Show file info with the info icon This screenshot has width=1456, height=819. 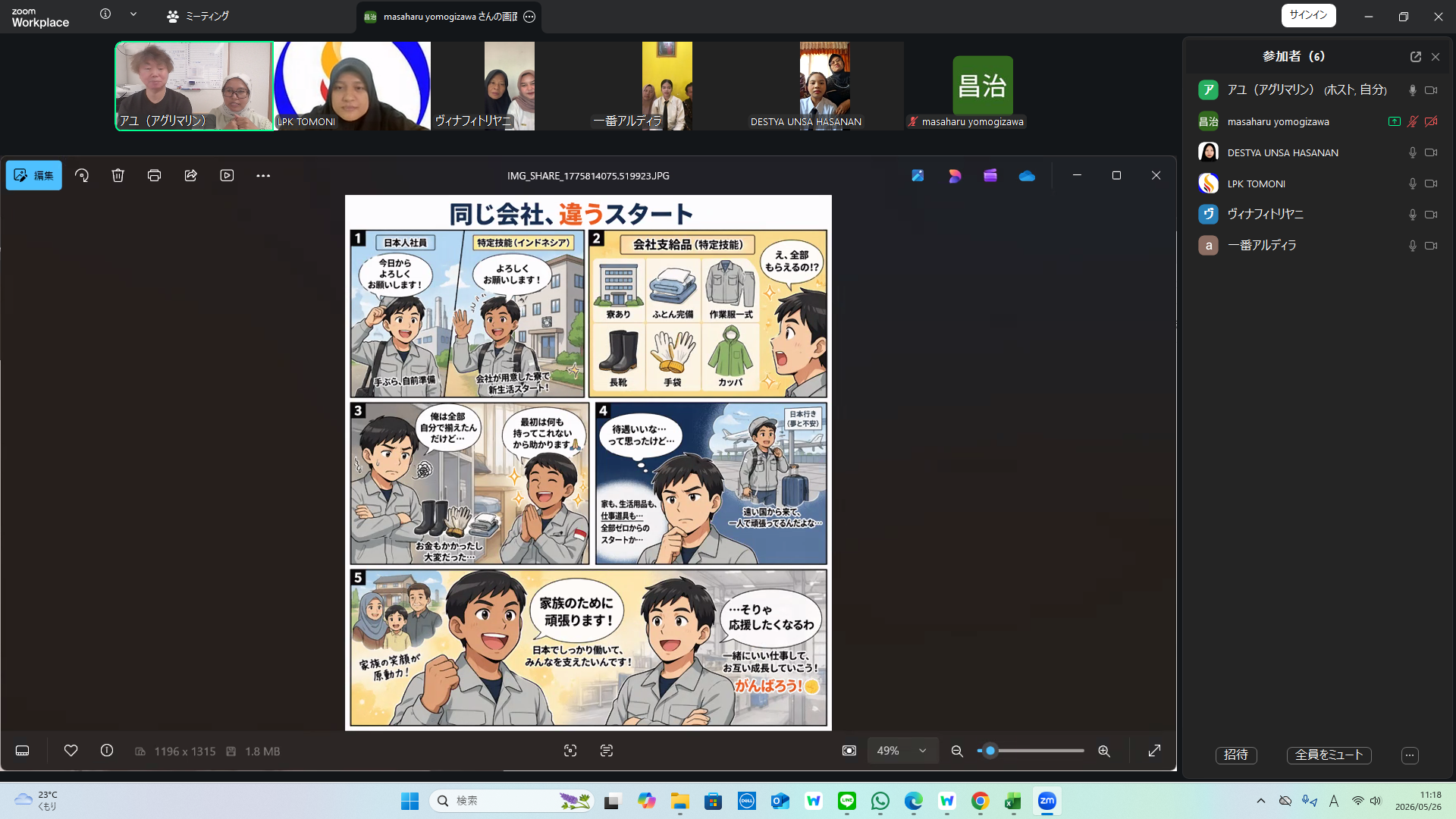click(107, 751)
